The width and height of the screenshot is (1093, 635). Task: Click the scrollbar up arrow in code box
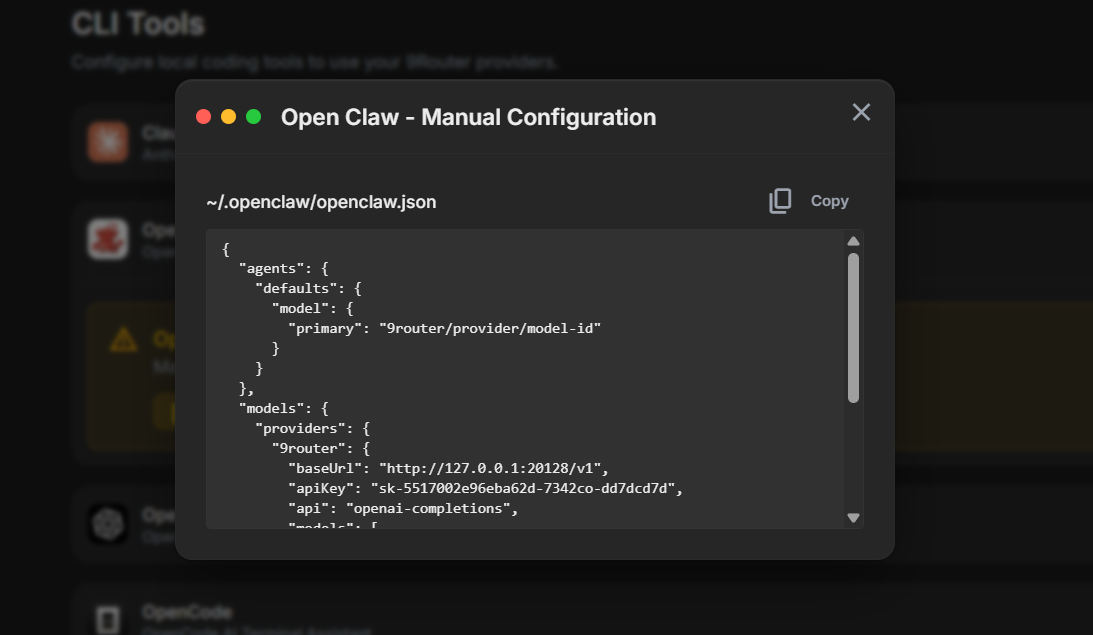[x=853, y=241]
